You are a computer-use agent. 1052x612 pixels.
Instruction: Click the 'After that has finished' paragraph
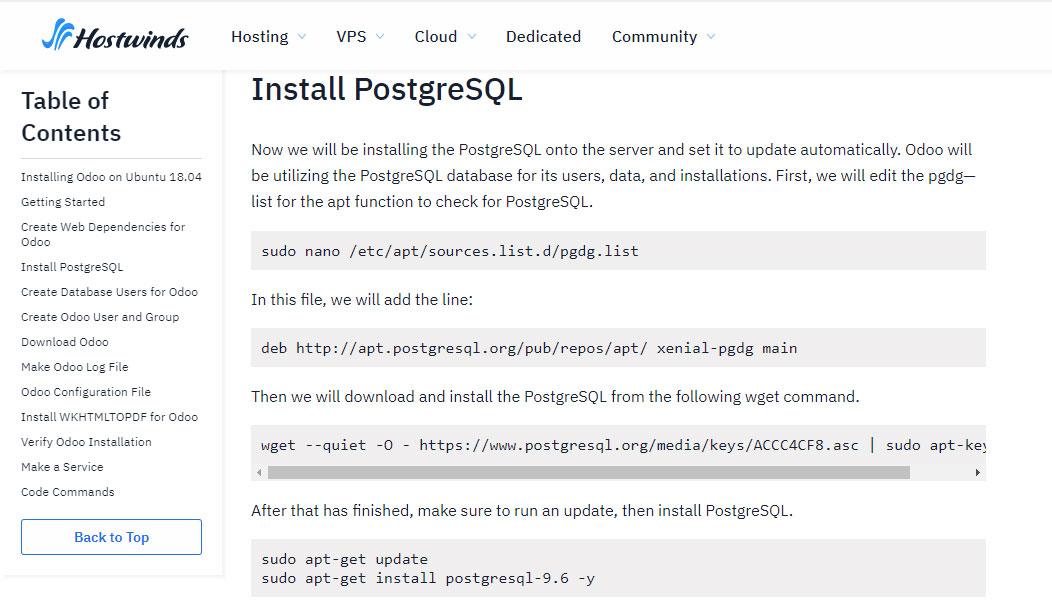(x=522, y=511)
